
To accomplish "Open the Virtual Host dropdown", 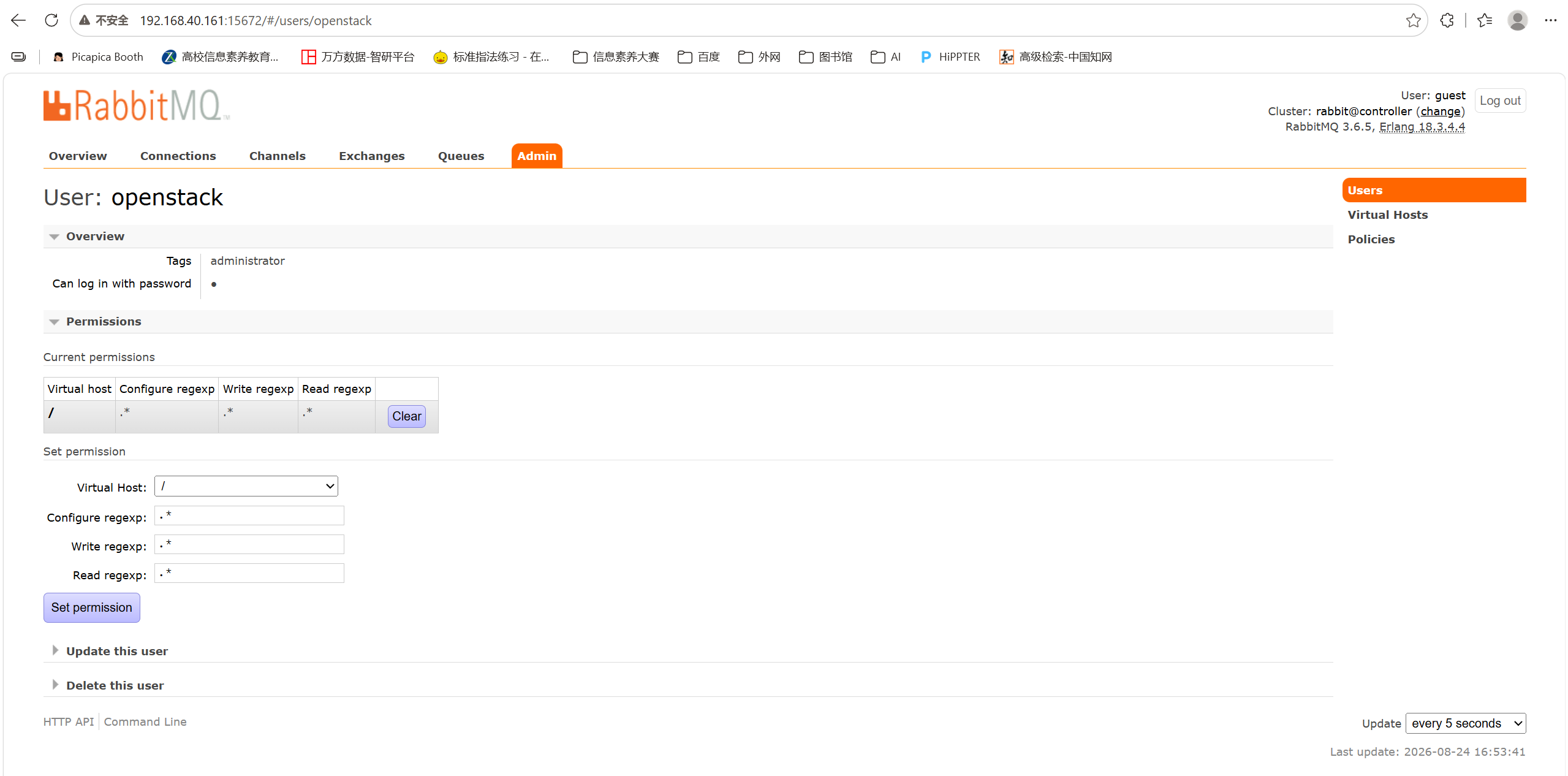I will point(246,486).
